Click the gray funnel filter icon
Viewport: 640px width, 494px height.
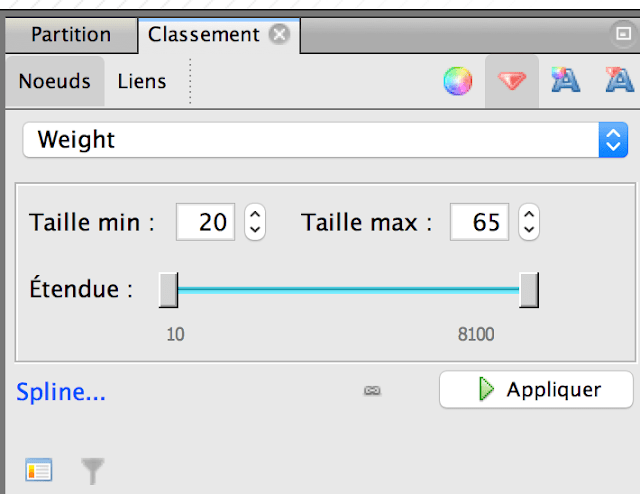pos(93,471)
